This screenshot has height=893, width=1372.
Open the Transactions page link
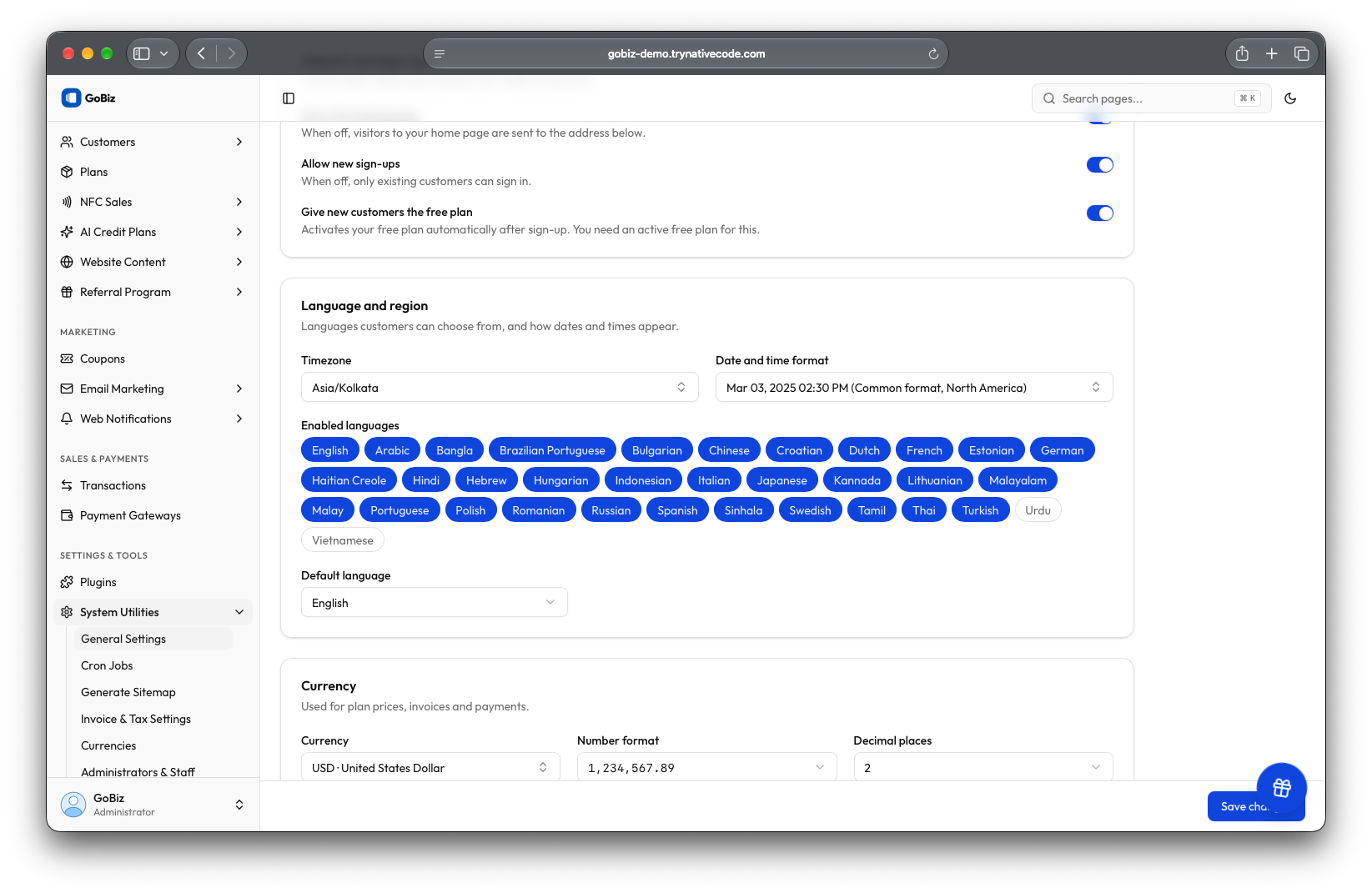pos(153,485)
